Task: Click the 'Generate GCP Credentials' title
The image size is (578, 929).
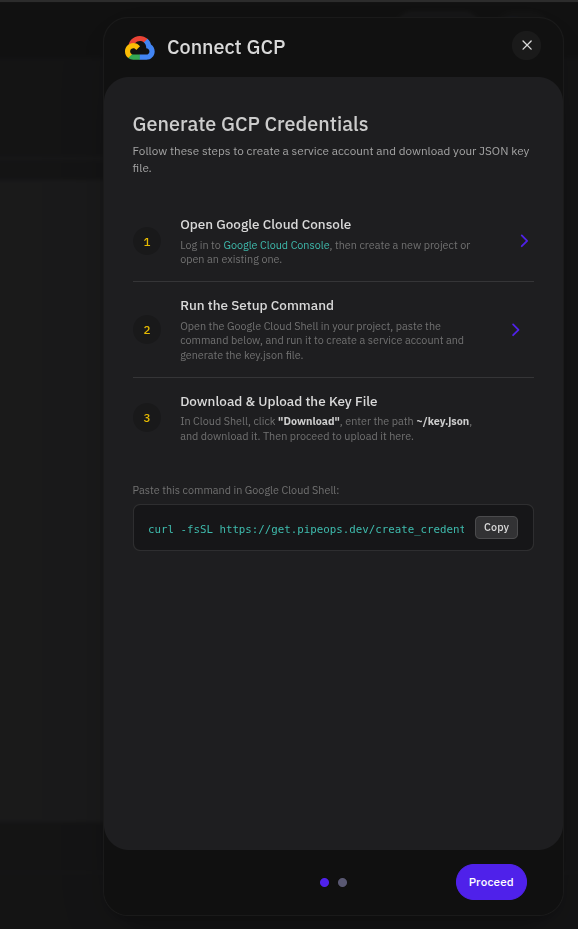Action: click(250, 124)
